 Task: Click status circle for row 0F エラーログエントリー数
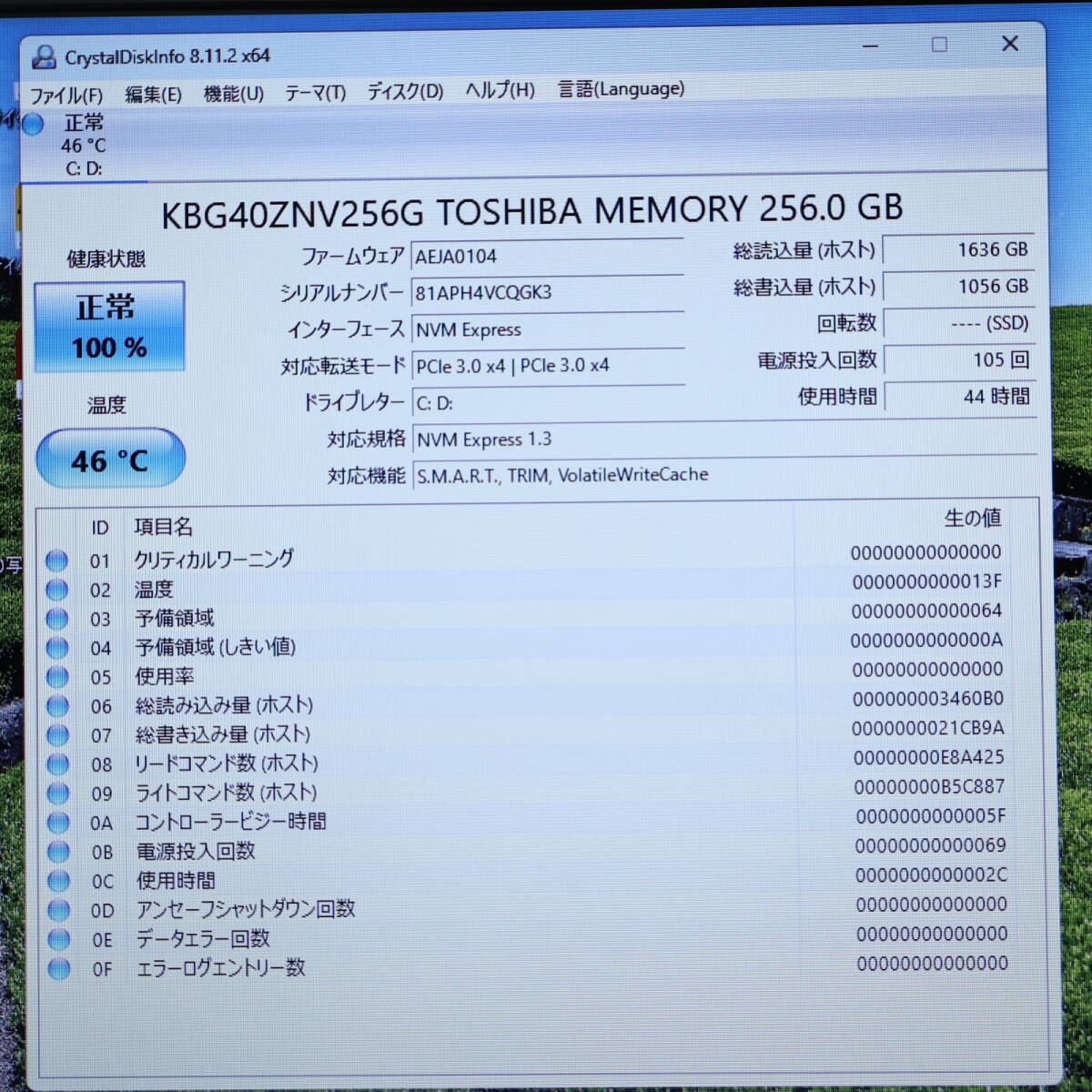click(x=59, y=968)
